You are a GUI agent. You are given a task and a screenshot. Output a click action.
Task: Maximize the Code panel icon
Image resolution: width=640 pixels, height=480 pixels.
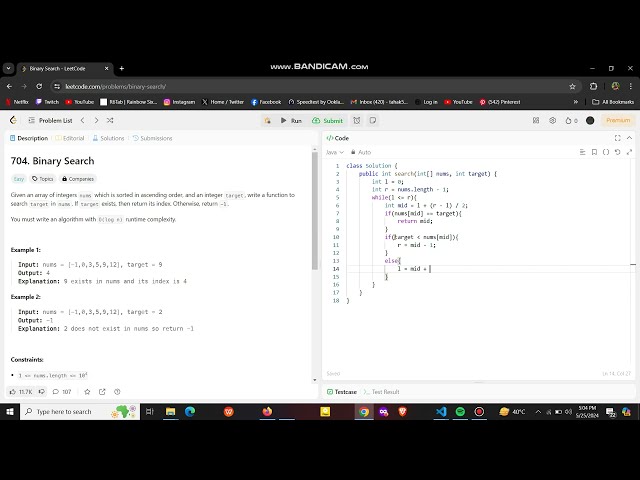click(618, 138)
